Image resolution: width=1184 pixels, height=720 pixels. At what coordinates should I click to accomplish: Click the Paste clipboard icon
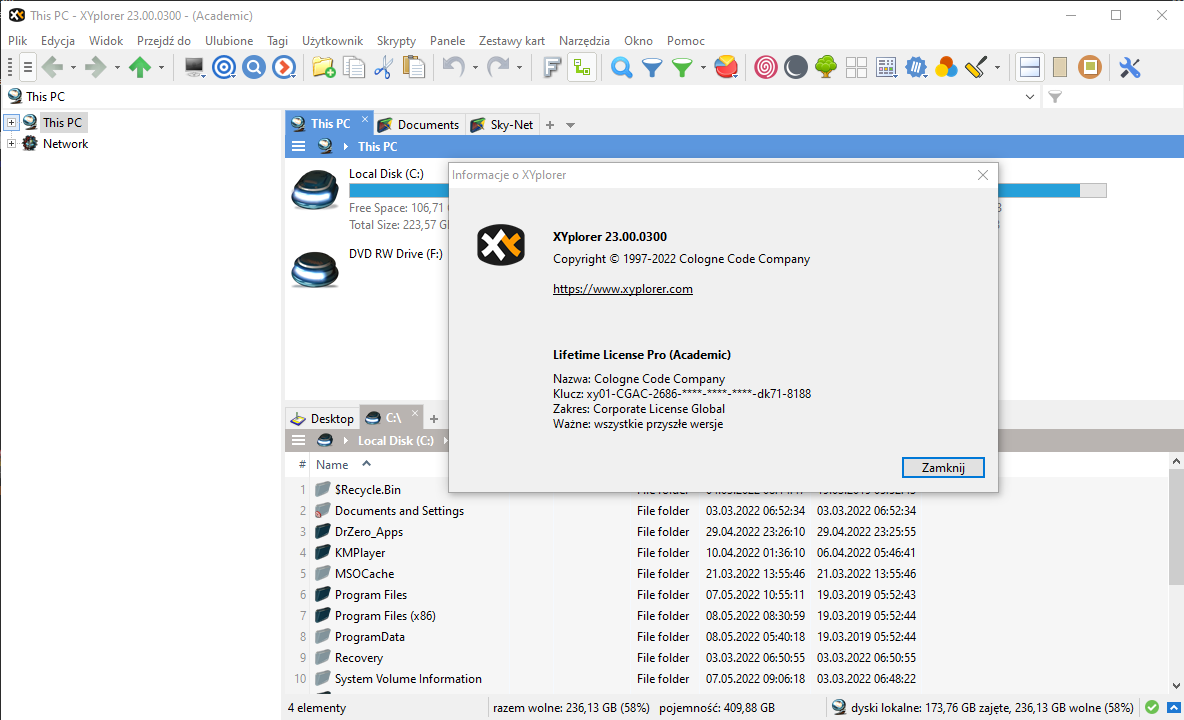[414, 68]
